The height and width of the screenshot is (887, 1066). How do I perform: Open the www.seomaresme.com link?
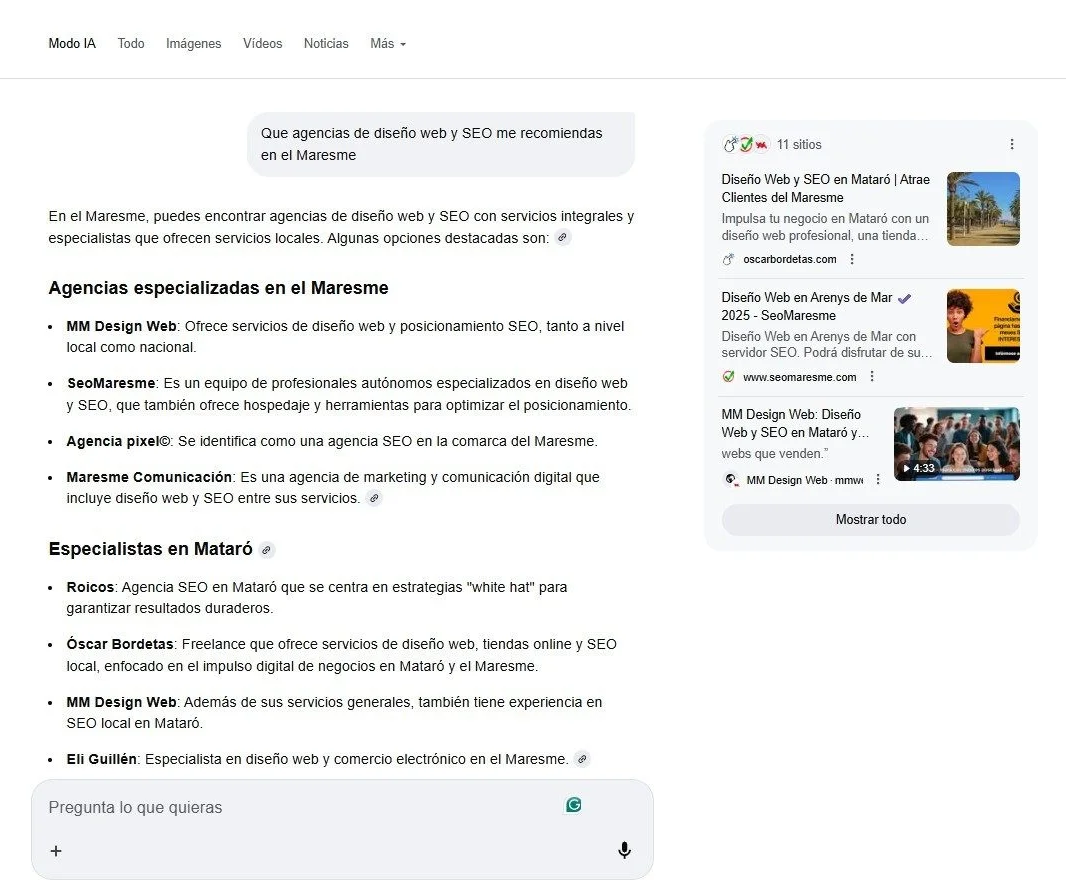click(800, 377)
